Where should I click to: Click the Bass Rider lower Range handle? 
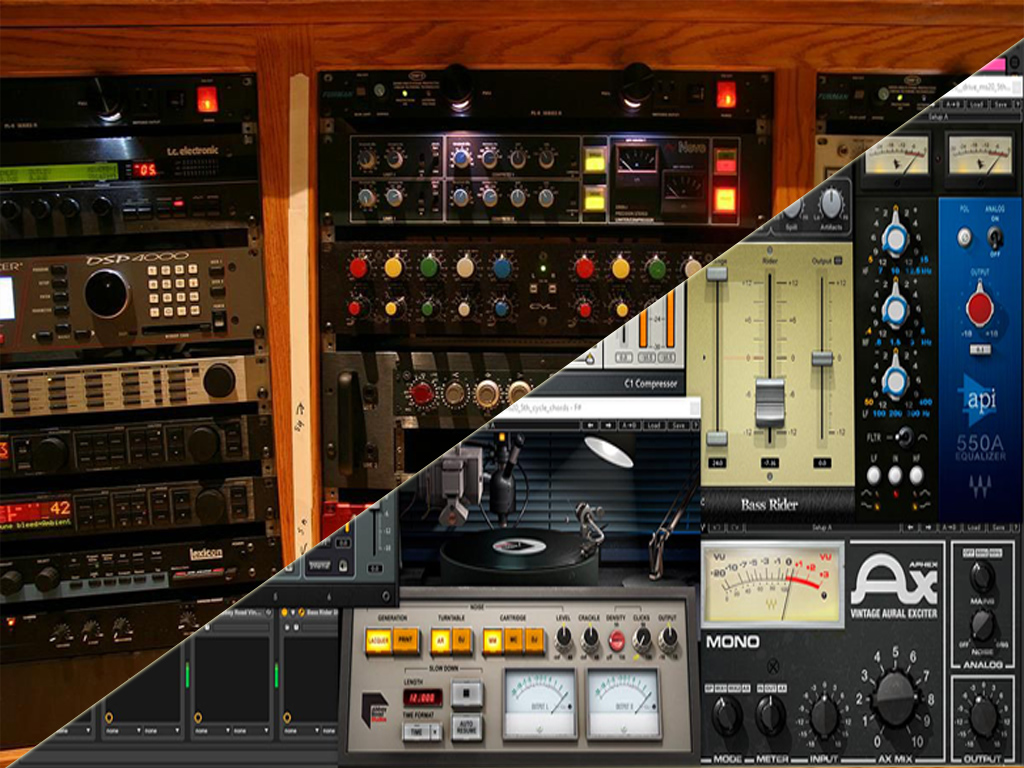pos(717,439)
